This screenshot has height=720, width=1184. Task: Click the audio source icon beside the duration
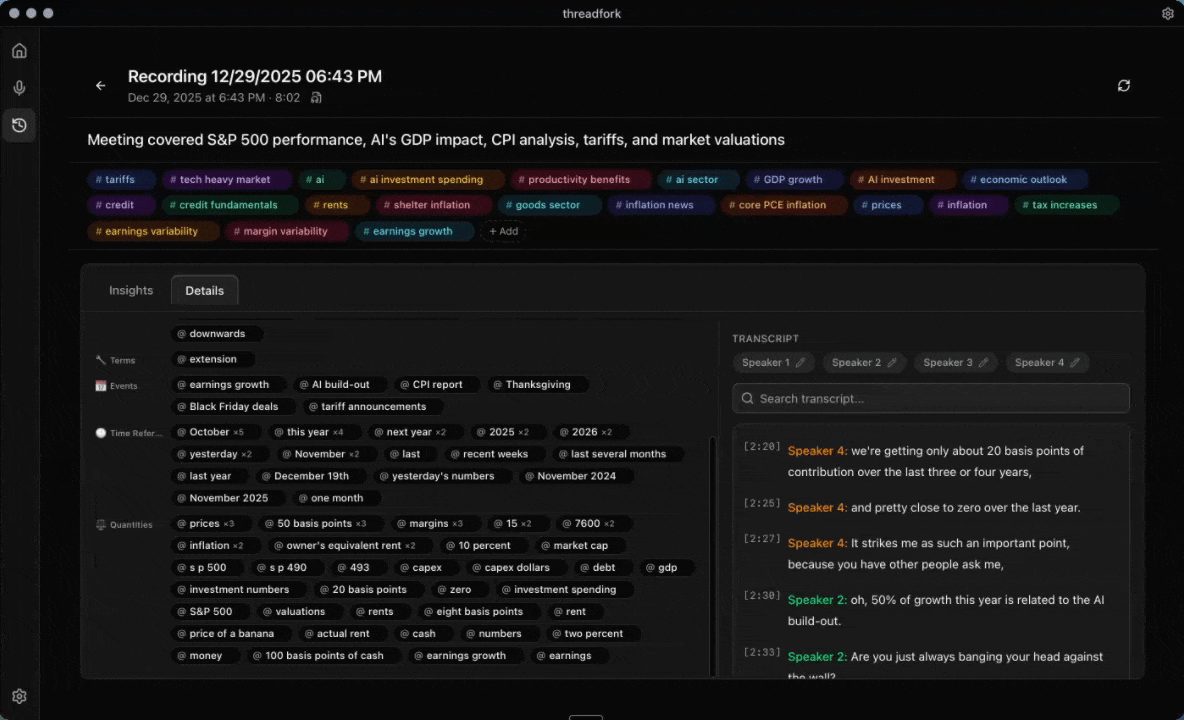pyautogui.click(x=316, y=98)
